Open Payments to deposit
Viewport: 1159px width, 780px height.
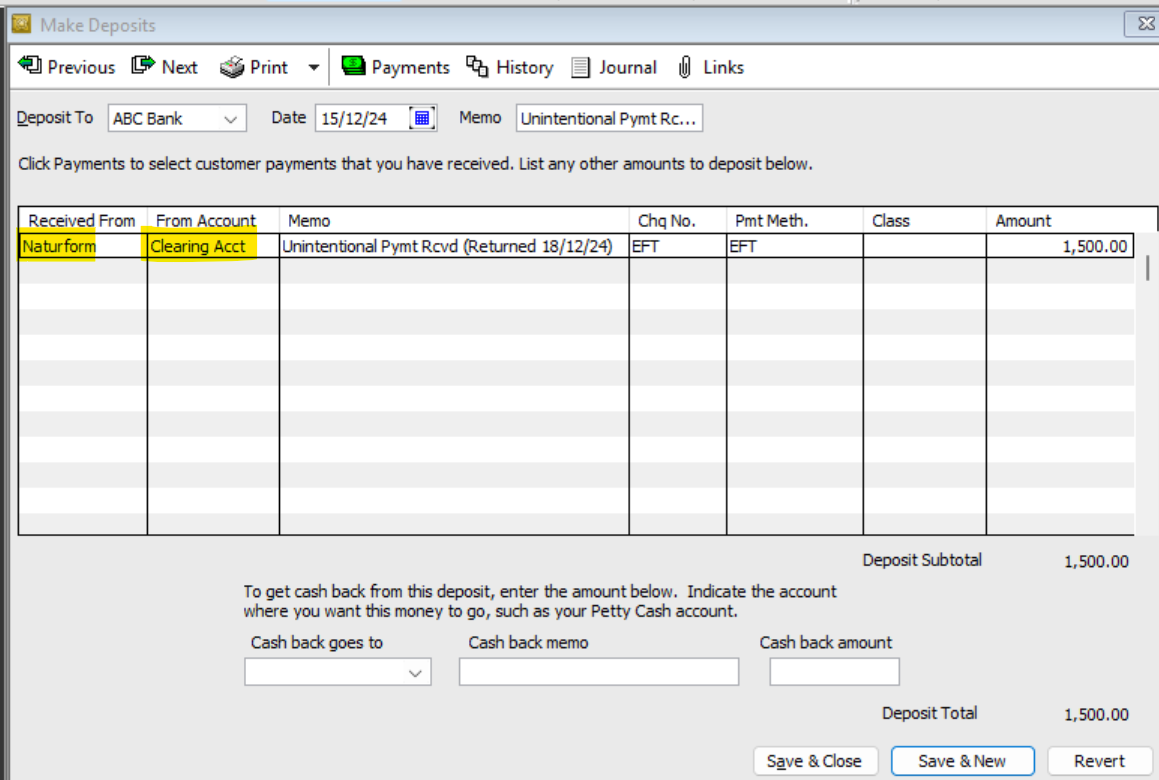click(x=395, y=67)
